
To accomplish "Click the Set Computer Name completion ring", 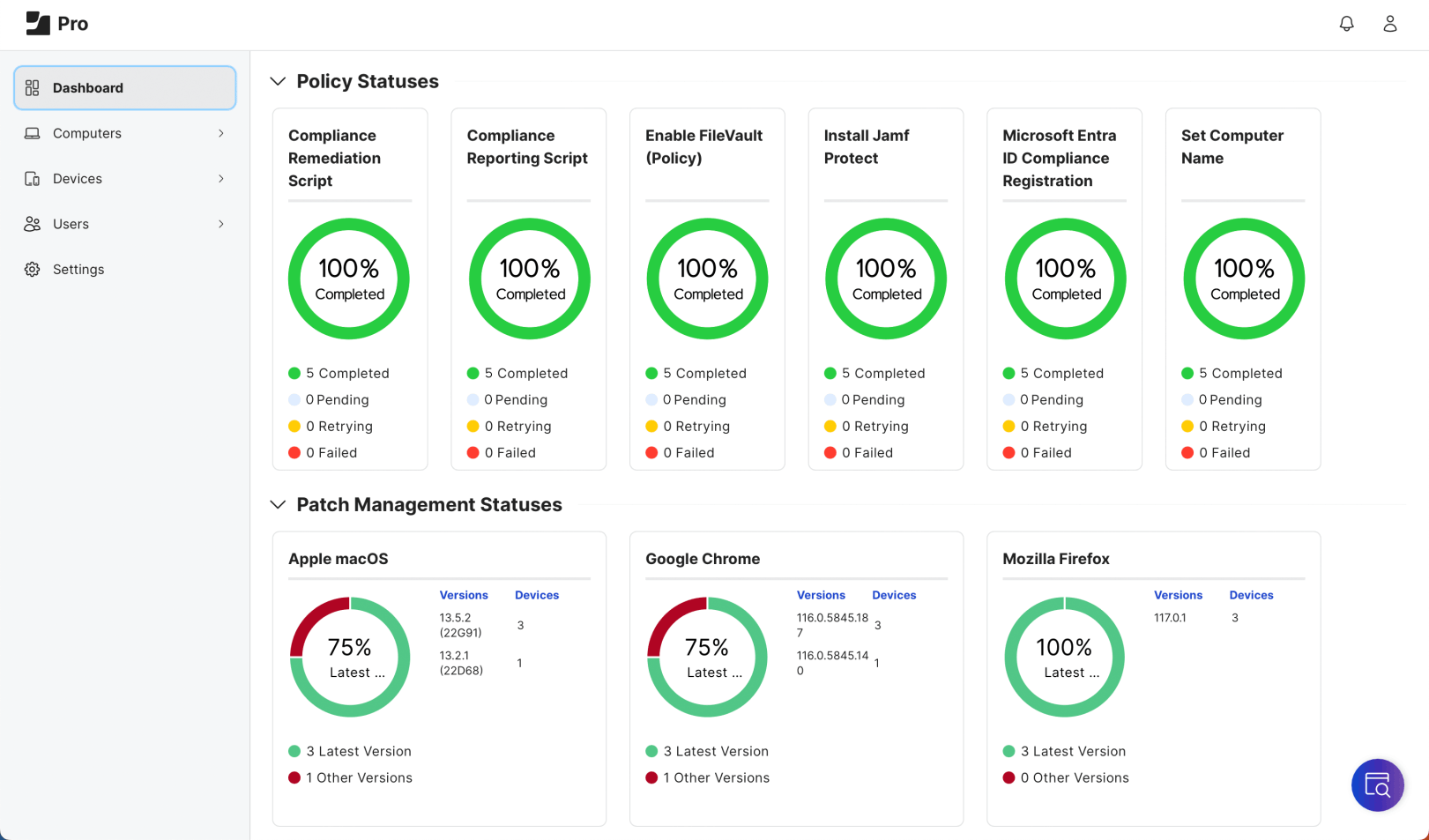I will pos(1243,279).
